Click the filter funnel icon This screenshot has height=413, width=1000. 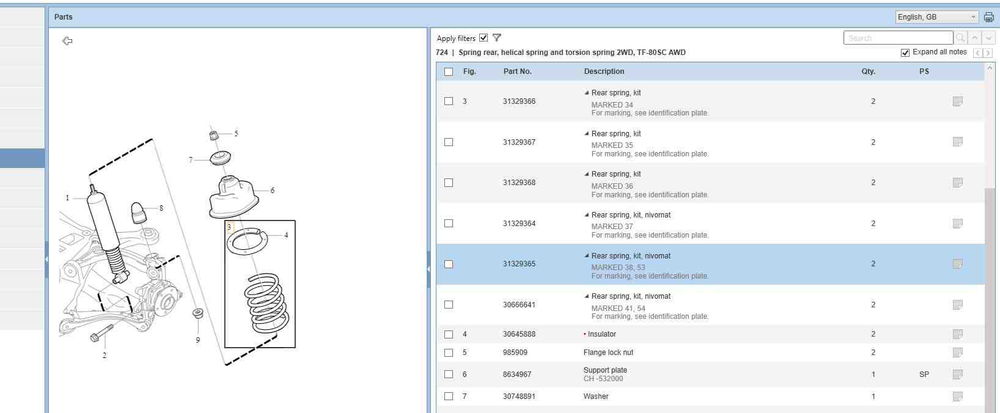tap(497, 38)
